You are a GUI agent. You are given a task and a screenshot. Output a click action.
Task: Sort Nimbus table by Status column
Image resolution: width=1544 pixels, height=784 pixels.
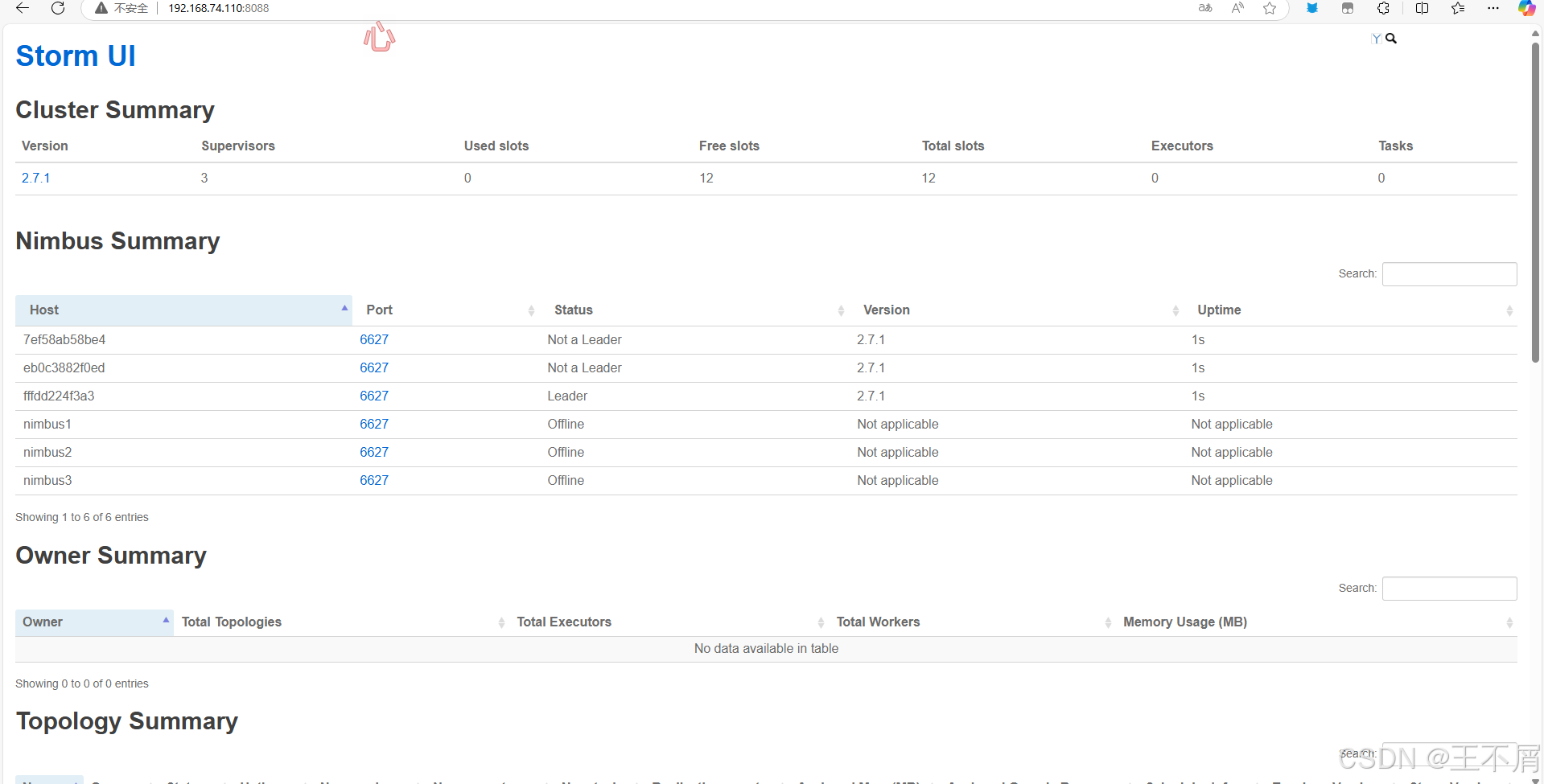click(695, 310)
